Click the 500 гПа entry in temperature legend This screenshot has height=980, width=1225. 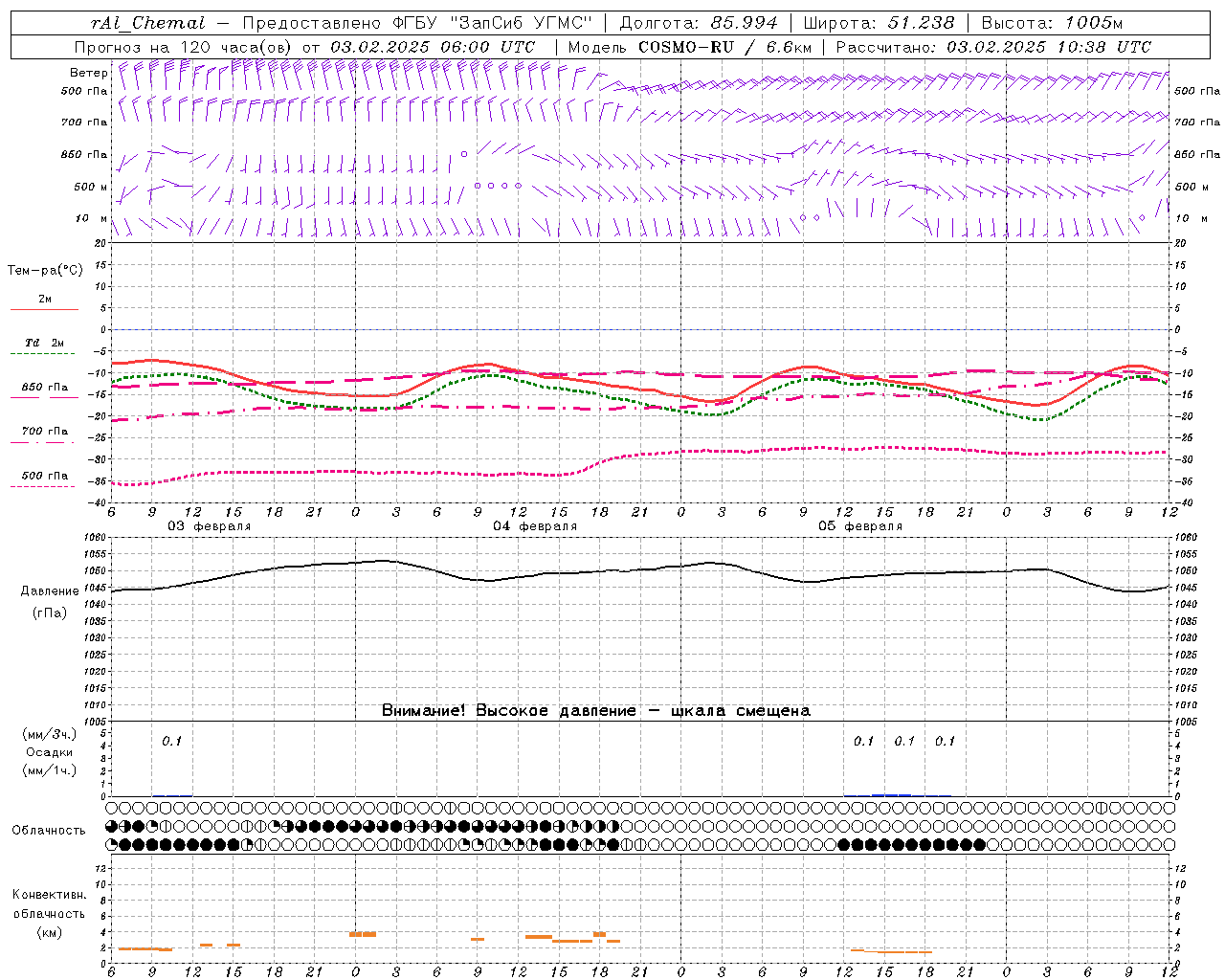[45, 476]
